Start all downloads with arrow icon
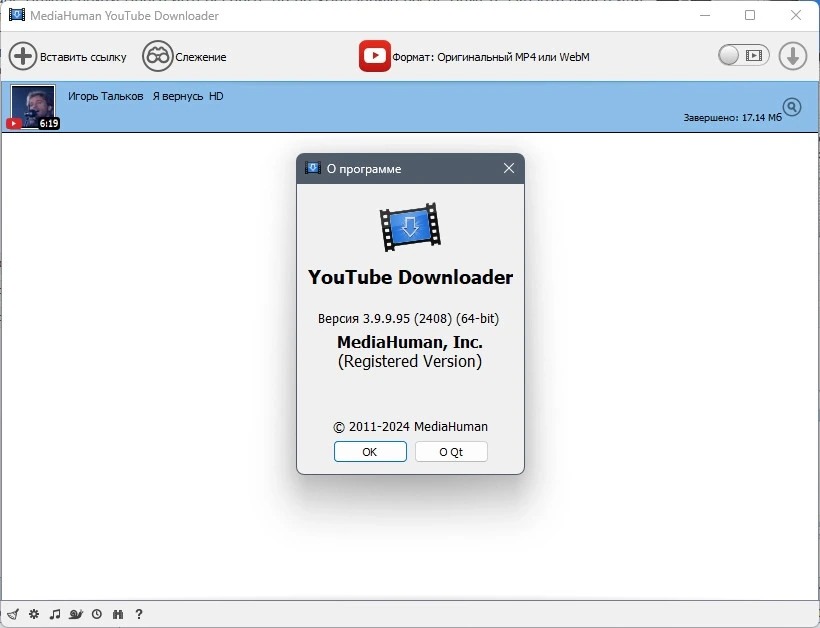 tap(793, 56)
